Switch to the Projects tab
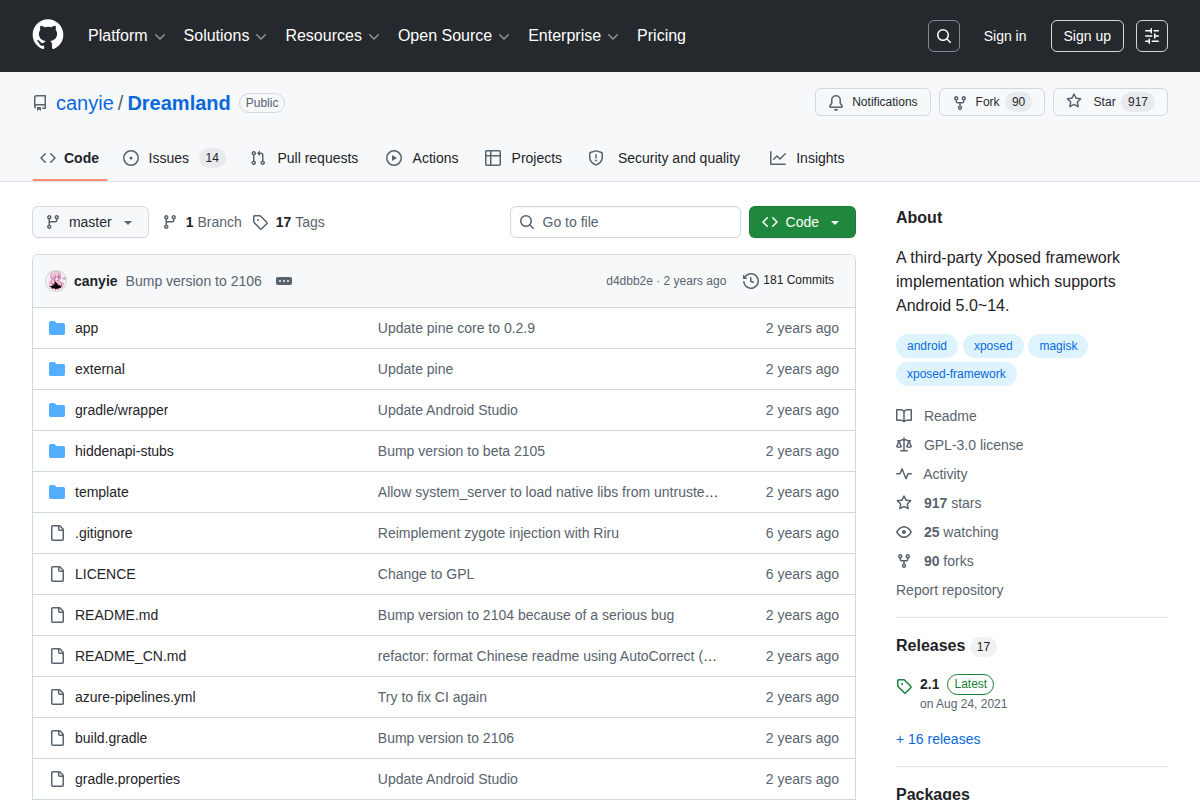 [x=523, y=158]
